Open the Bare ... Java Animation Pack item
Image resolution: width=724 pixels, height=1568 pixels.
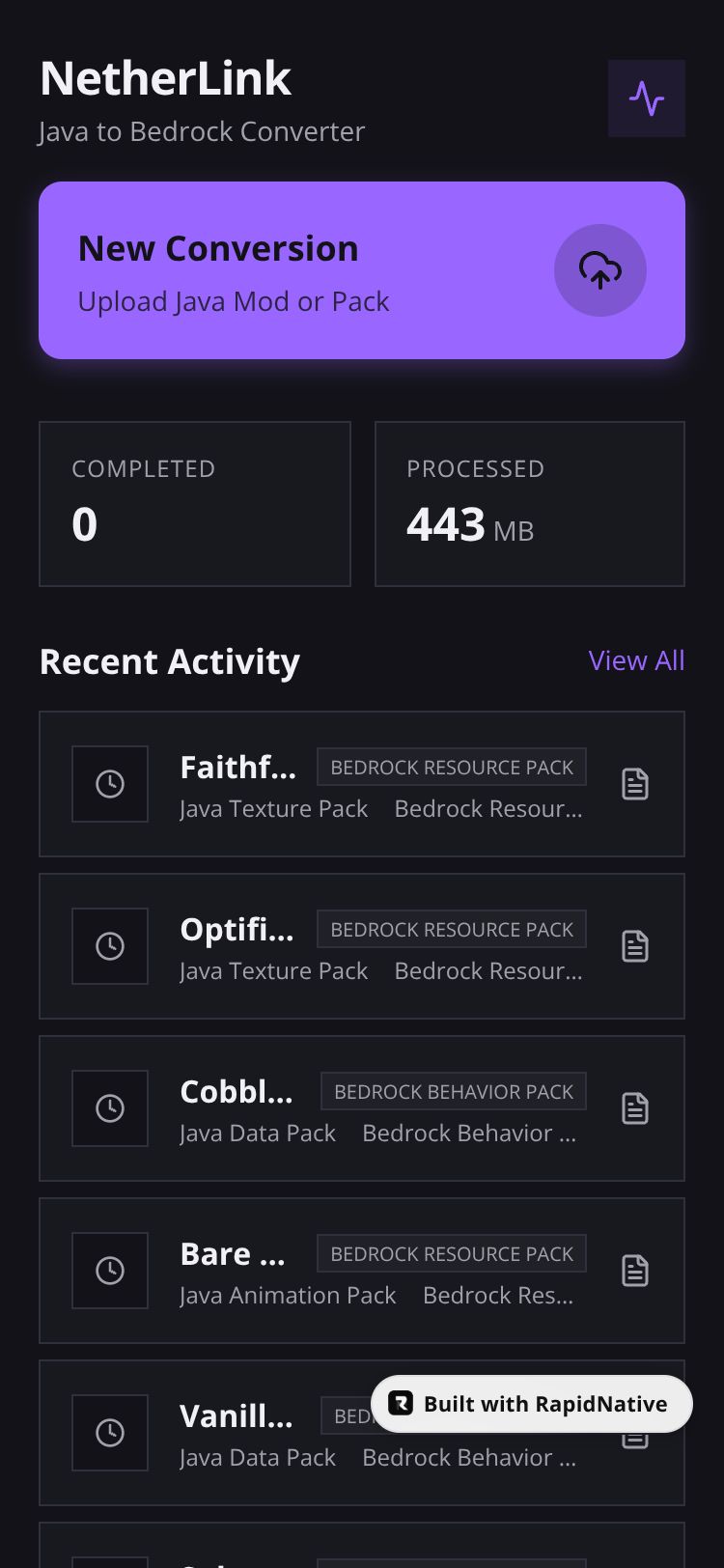tap(362, 1271)
